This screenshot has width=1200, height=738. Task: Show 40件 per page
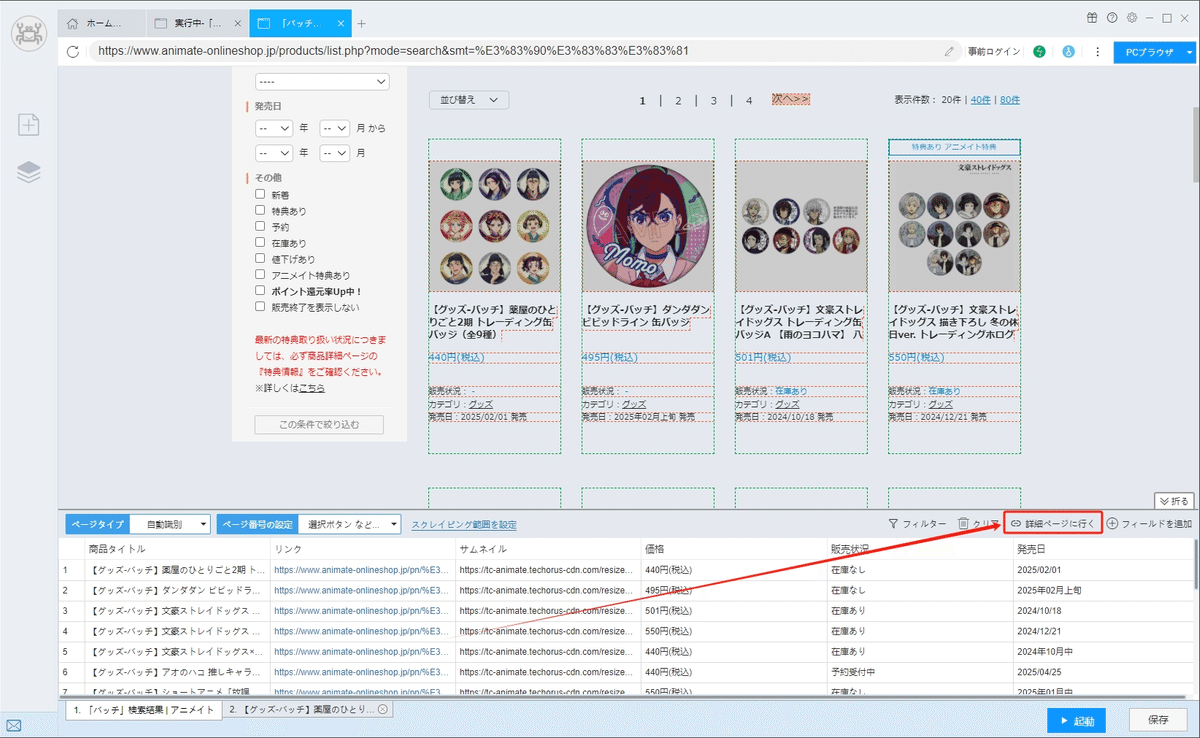coord(981,100)
